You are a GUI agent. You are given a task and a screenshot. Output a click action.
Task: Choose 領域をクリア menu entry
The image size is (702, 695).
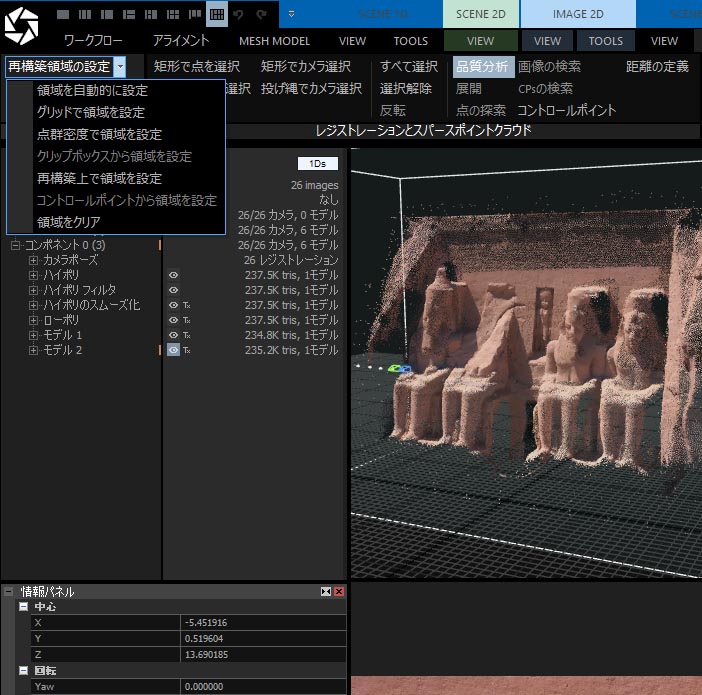tap(69, 222)
